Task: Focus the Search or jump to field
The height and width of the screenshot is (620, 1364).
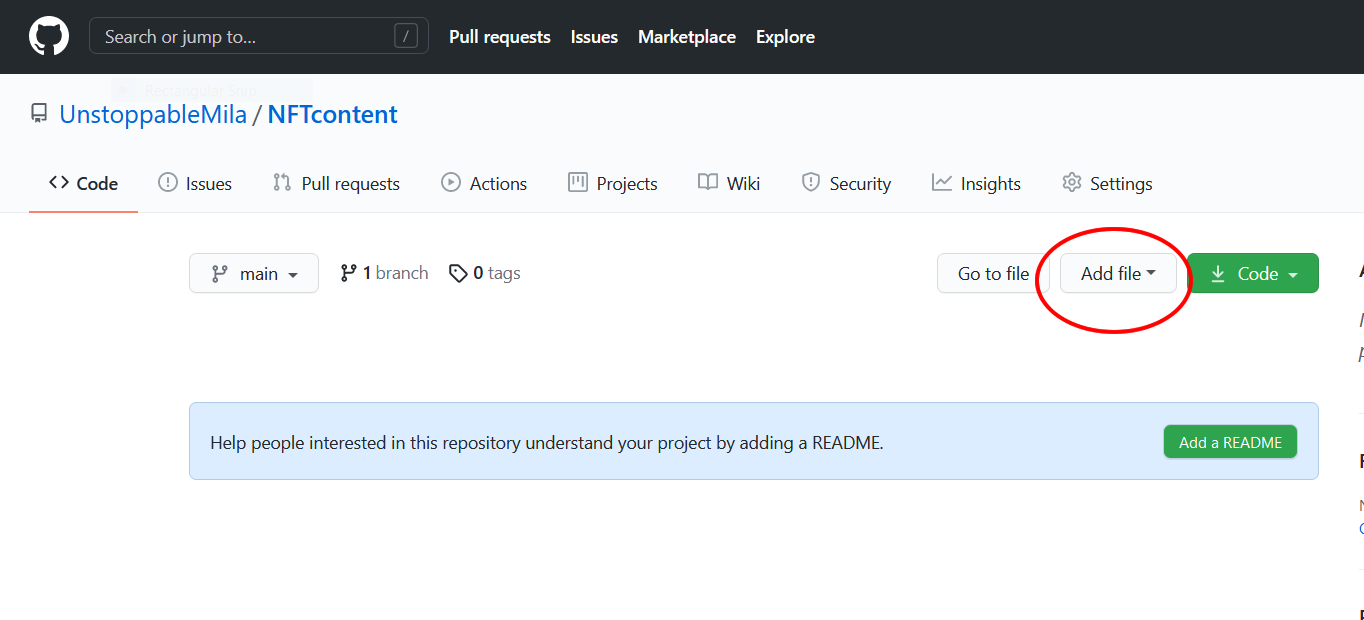Action: [x=259, y=36]
